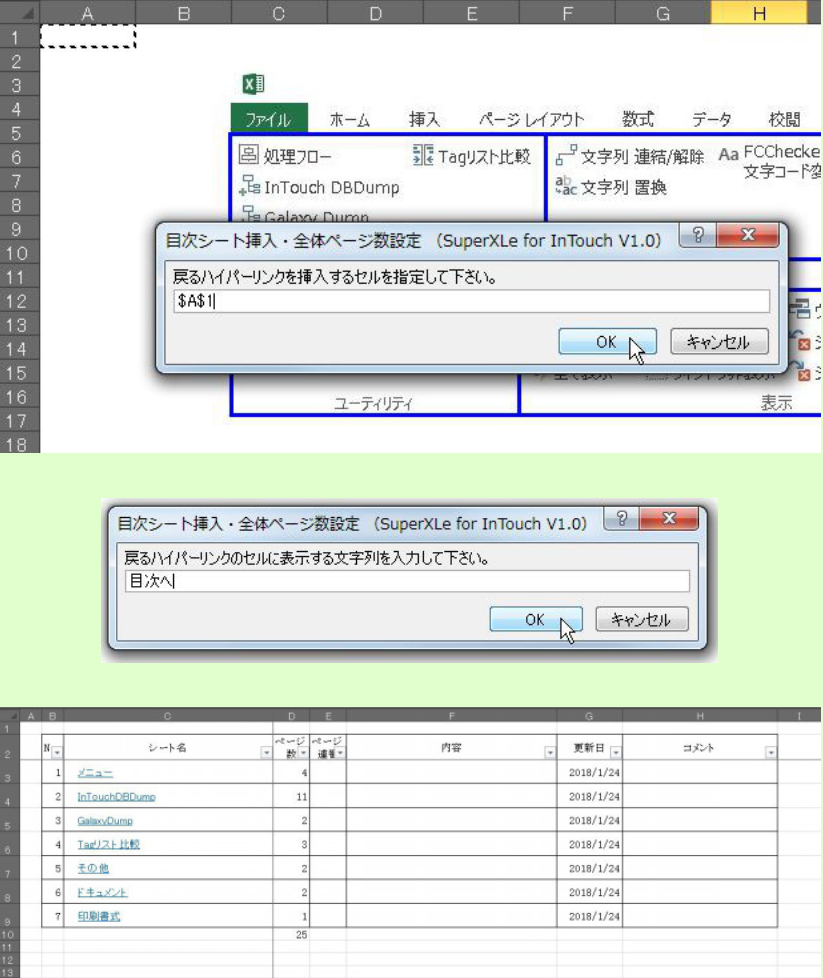Open the ページ数 column filter dropdown
823x978 pixels.
[303, 753]
